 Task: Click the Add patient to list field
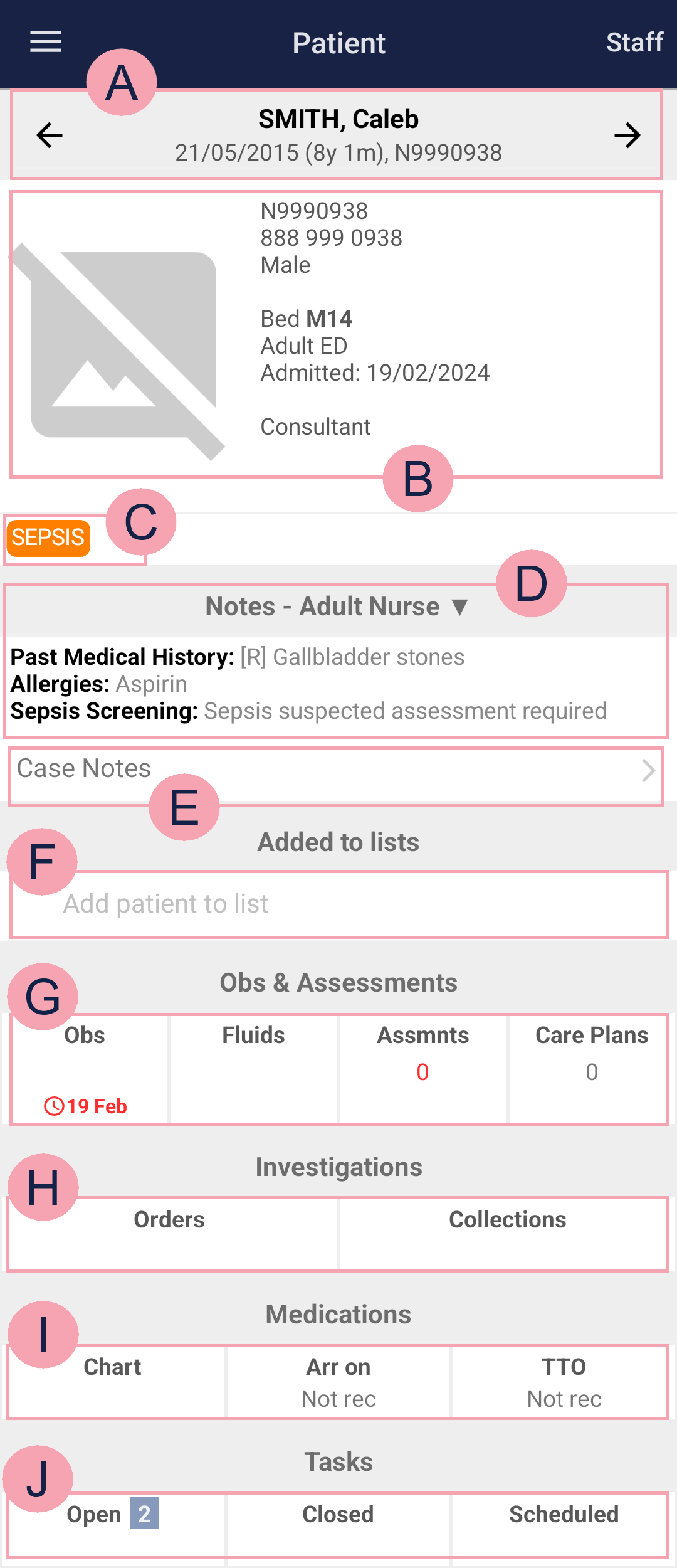point(338,904)
